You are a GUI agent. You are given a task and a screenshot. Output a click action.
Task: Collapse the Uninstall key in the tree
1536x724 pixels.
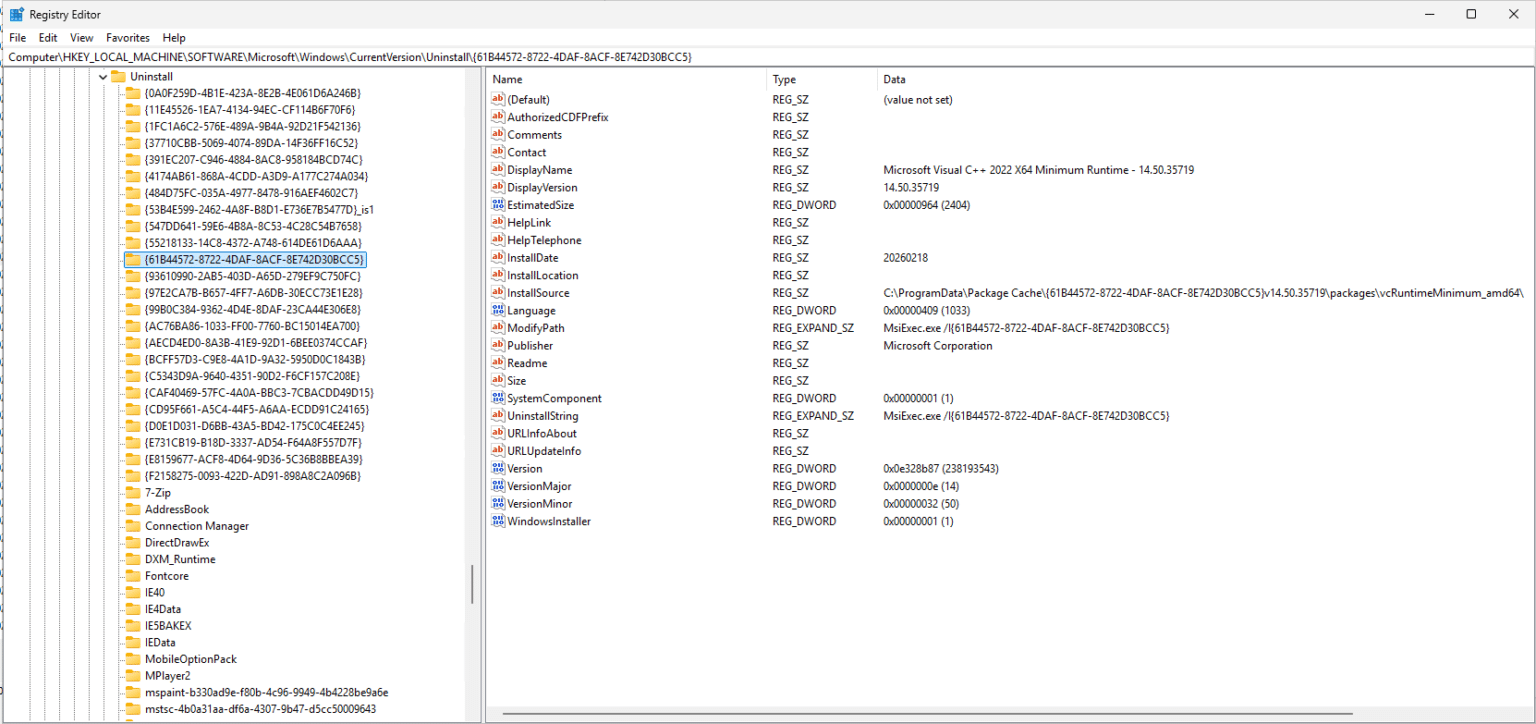(x=103, y=77)
